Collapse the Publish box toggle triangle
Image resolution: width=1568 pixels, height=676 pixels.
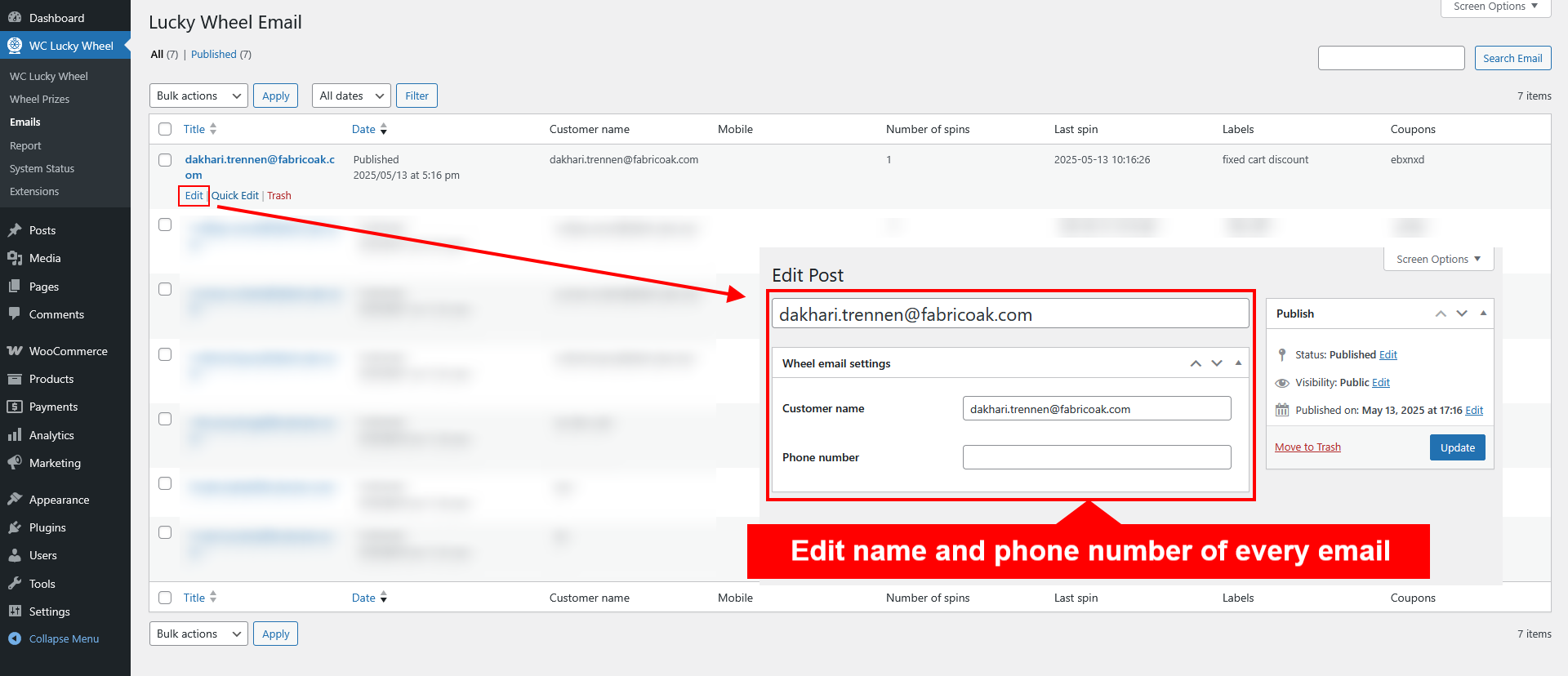(x=1483, y=314)
